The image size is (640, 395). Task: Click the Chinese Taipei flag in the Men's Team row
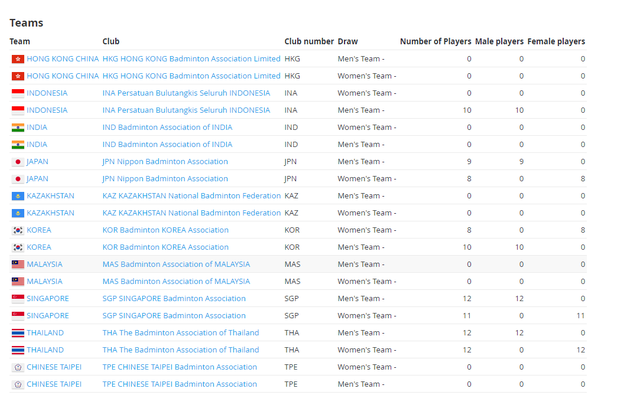pos(18,384)
